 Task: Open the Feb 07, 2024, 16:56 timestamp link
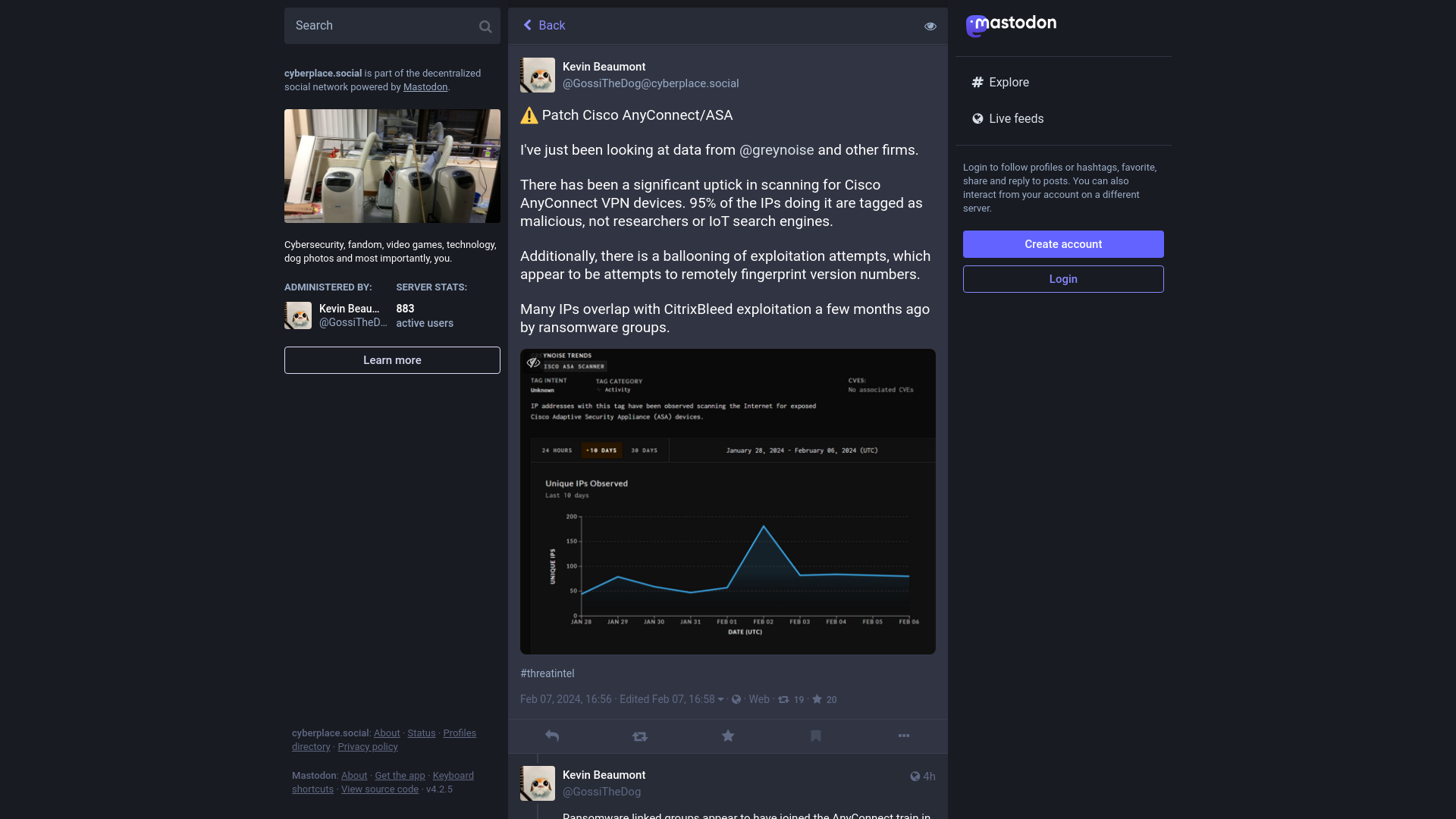tap(566, 699)
